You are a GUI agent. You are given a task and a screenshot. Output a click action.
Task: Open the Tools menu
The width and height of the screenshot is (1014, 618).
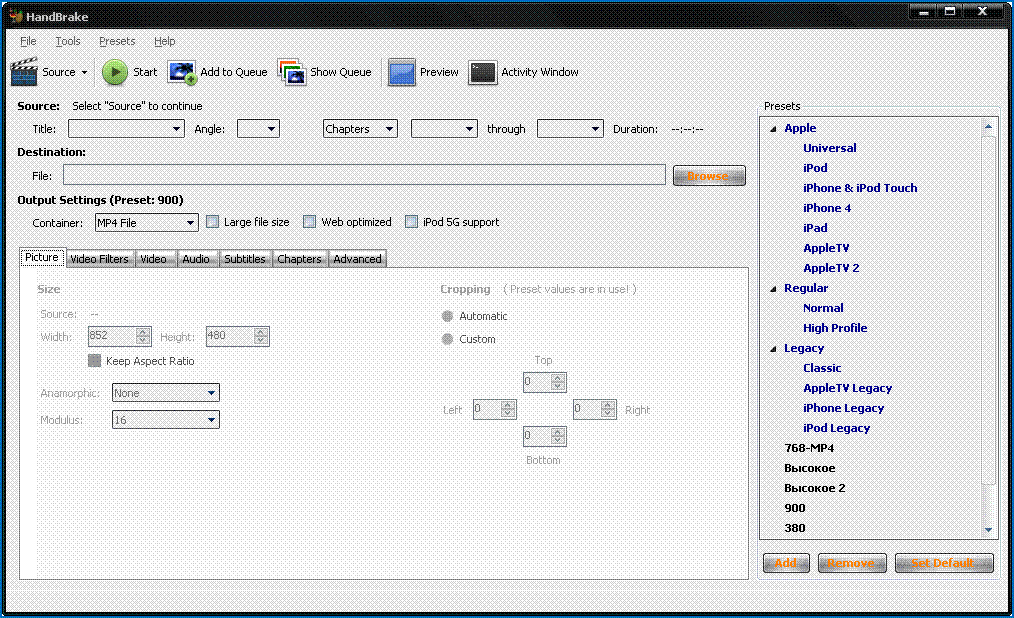point(68,41)
